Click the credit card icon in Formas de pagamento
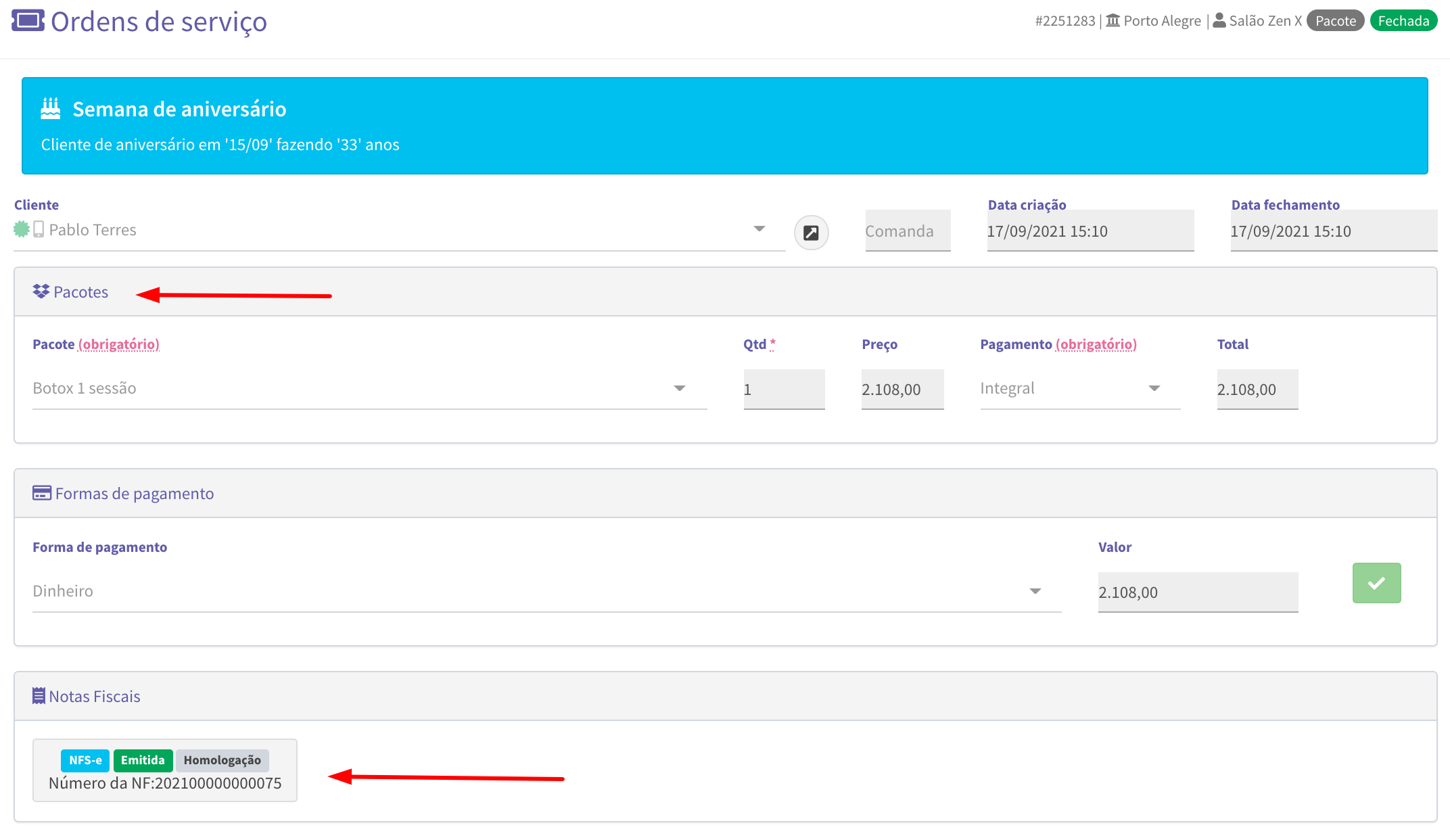 pos(42,493)
